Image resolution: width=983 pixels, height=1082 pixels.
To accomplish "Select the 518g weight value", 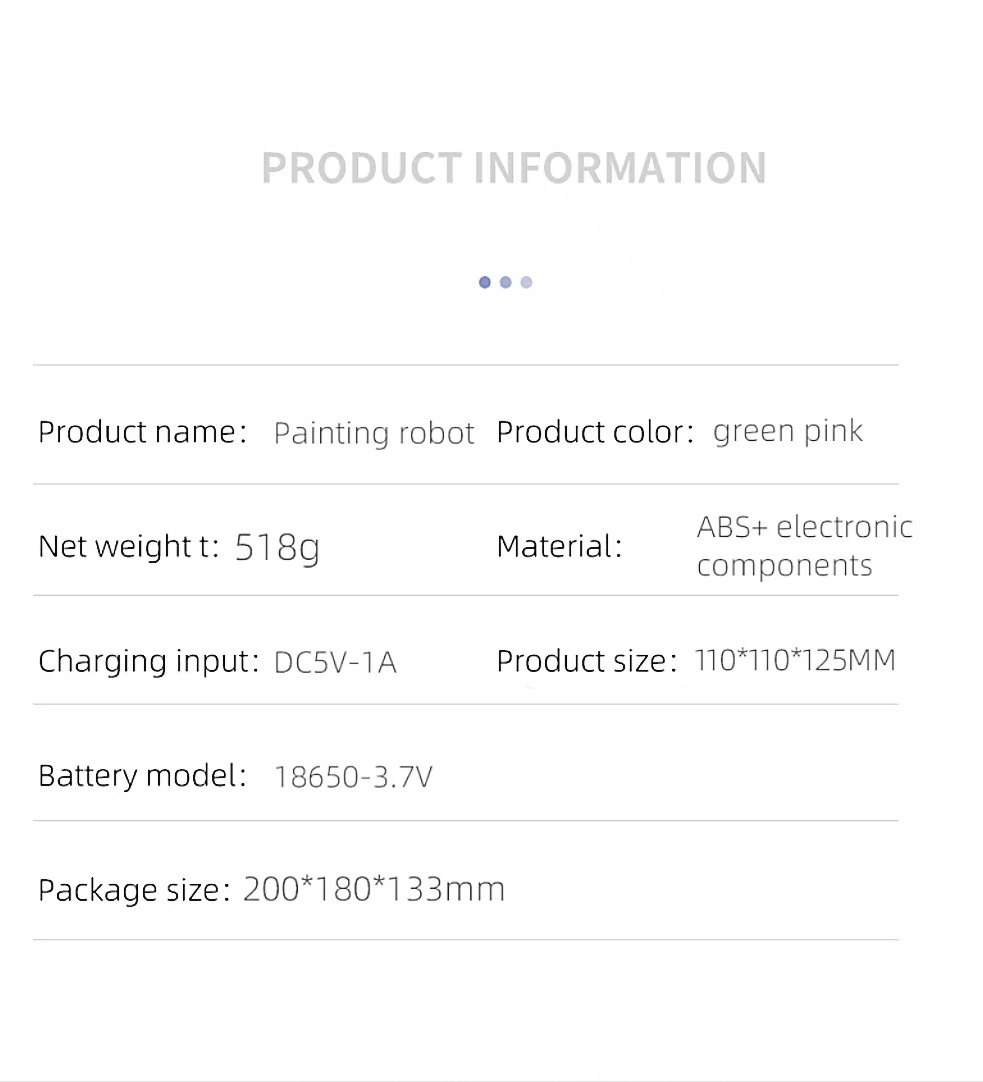I will tap(277, 547).
